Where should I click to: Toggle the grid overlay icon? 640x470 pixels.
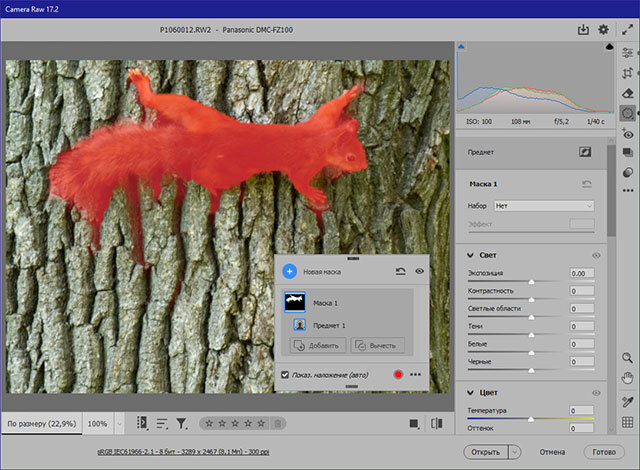pyautogui.click(x=628, y=423)
